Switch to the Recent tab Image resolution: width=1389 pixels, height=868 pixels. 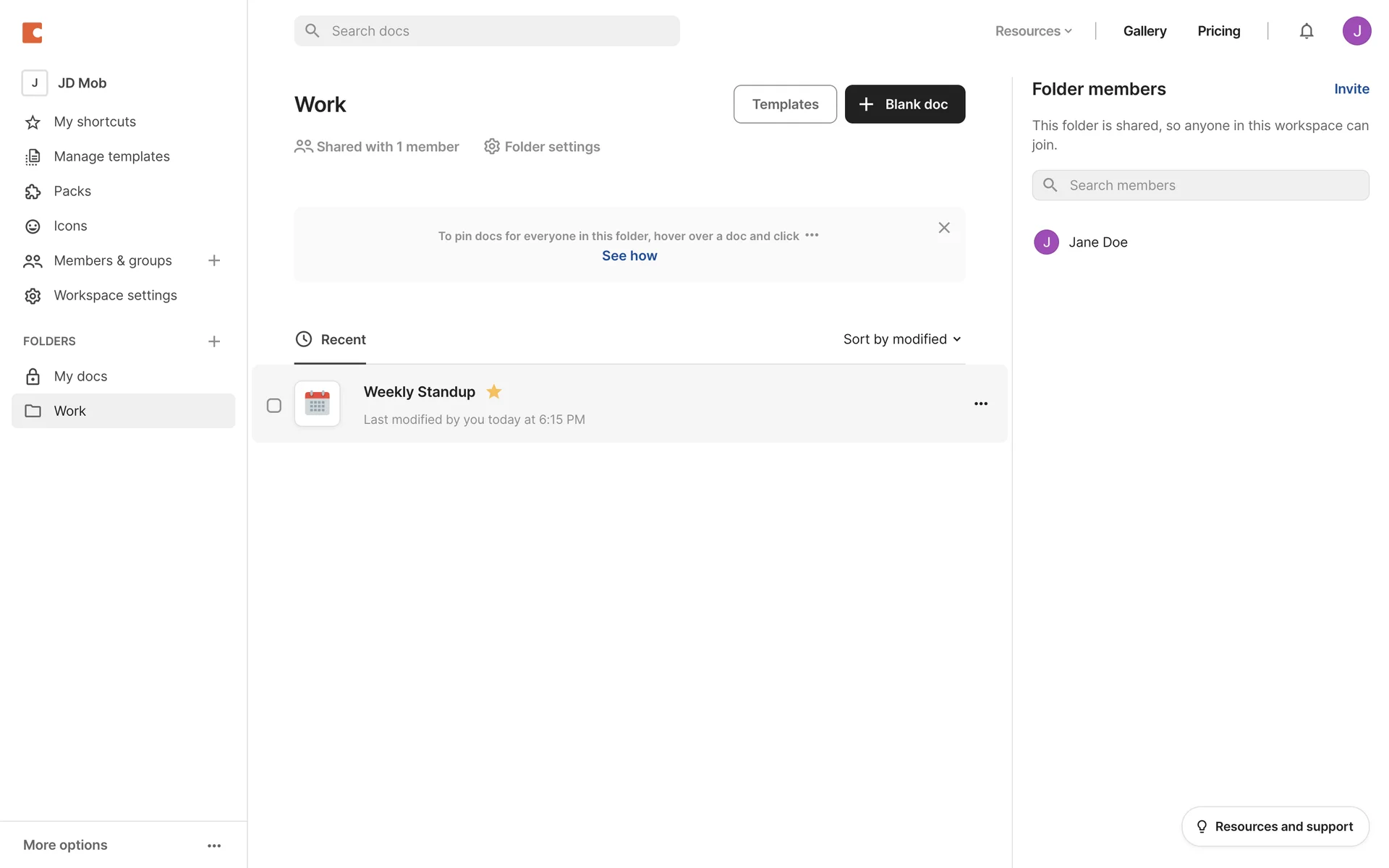[x=331, y=339]
